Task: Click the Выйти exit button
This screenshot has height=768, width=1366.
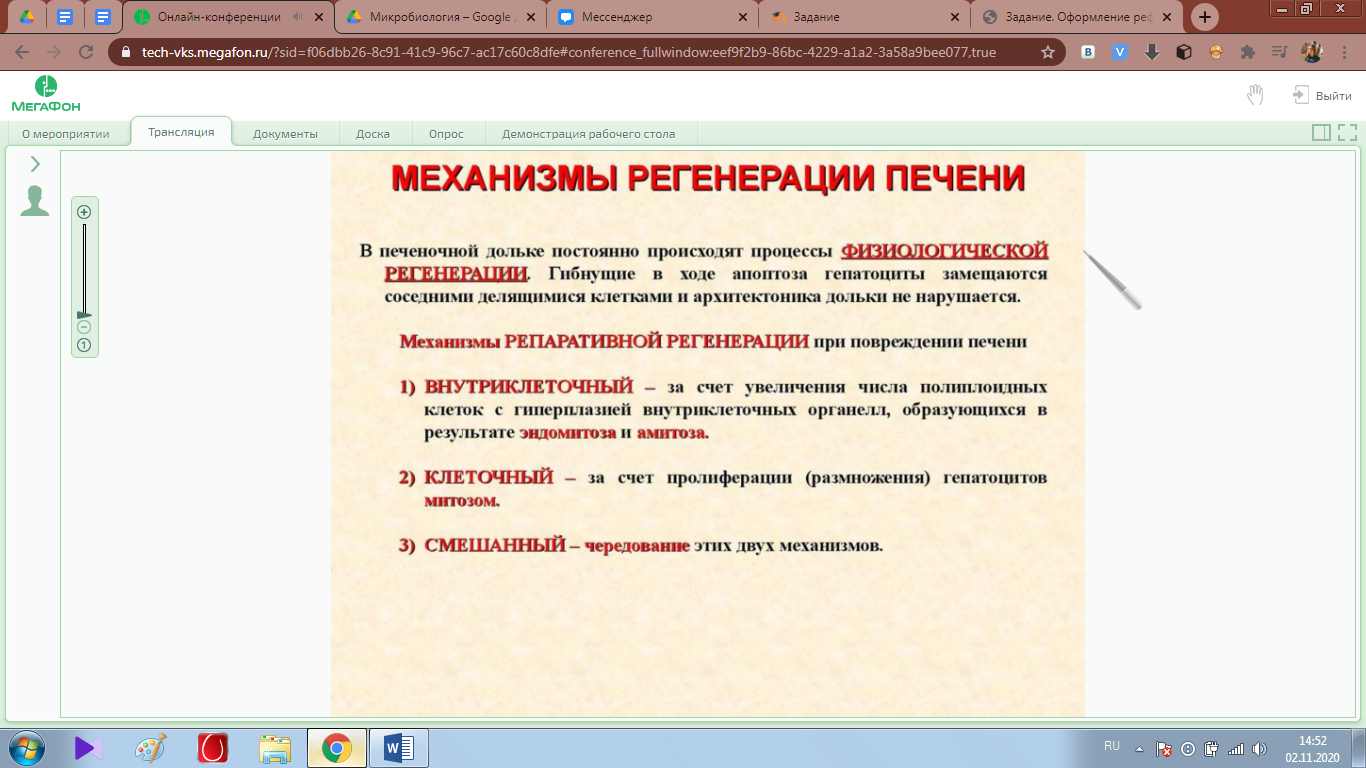Action: tap(1322, 95)
